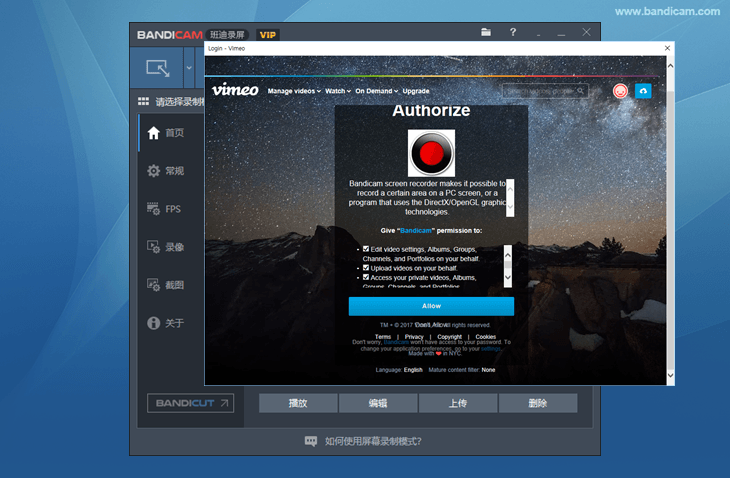Change Language English setting
Screen dimensions: 730x478
coord(413,370)
